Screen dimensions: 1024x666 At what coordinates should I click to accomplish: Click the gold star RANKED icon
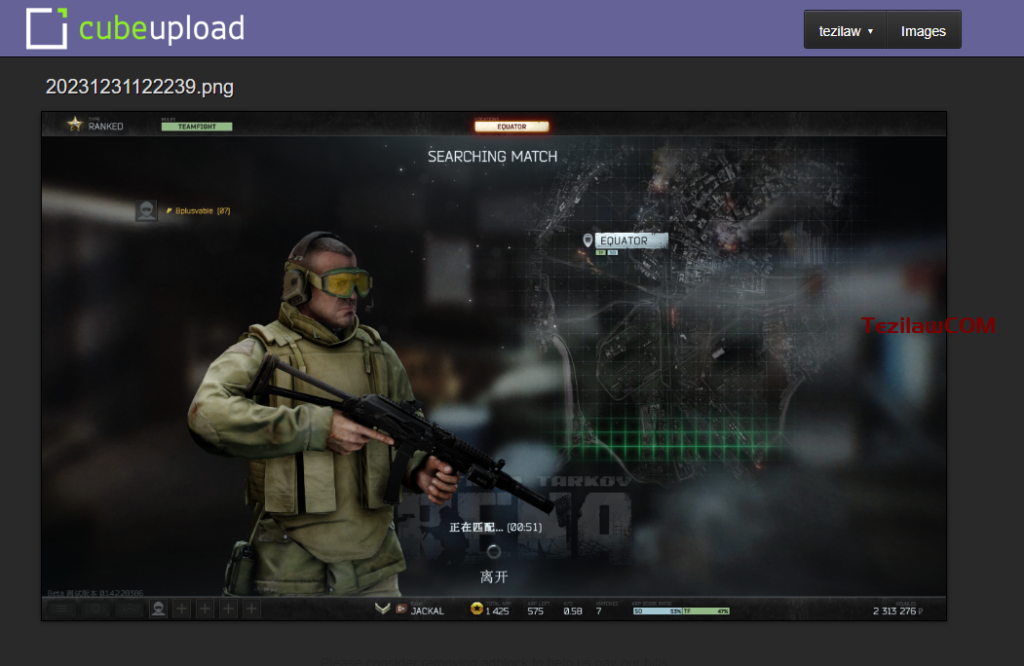pyautogui.click(x=74, y=124)
